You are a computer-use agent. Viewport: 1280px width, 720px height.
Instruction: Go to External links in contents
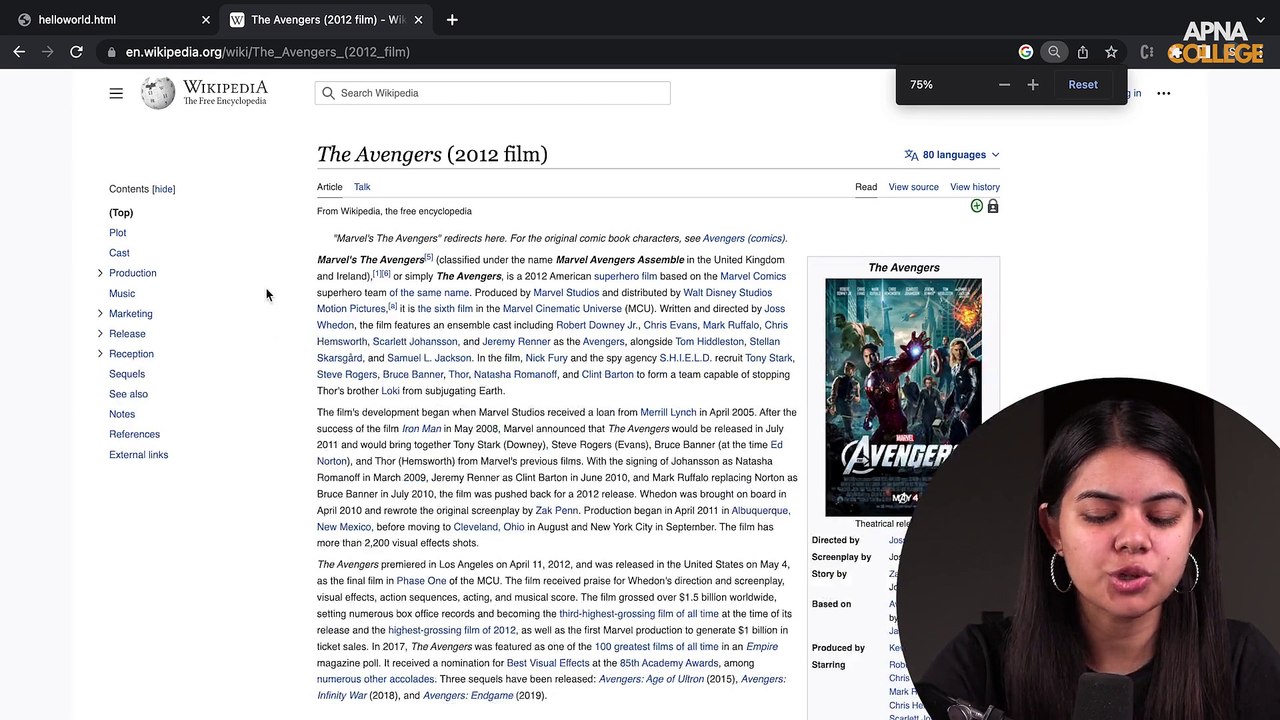(139, 455)
